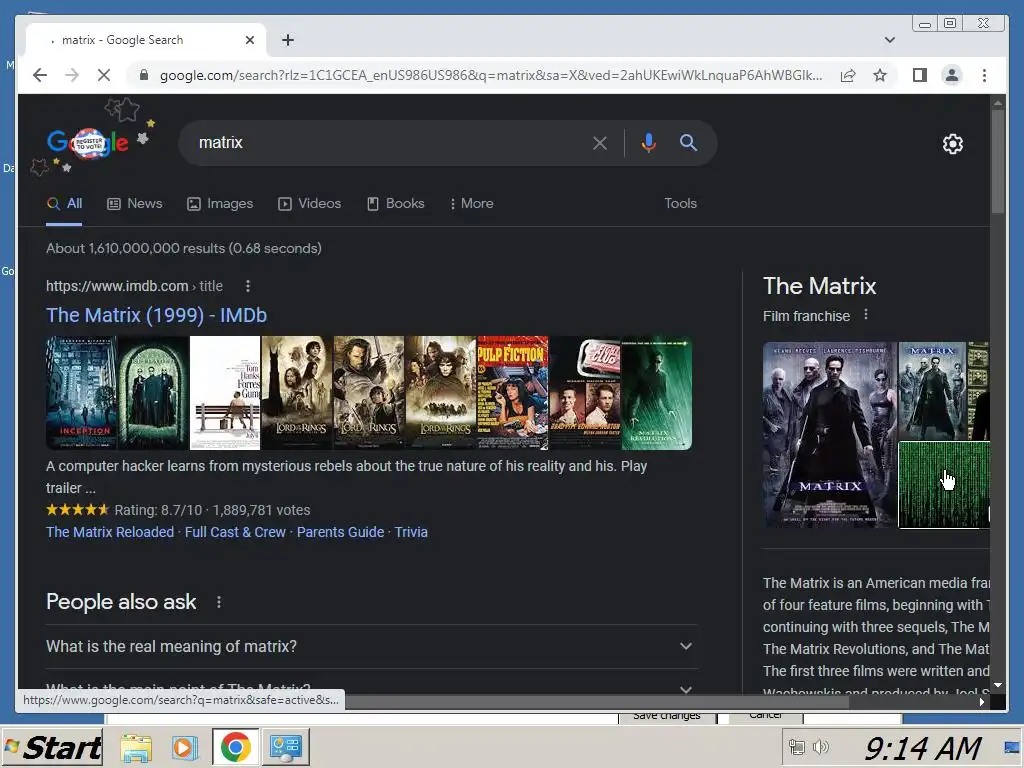Click the Show desktop tray icon
The width and height of the screenshot is (1024, 768).
pyautogui.click(x=1012, y=747)
